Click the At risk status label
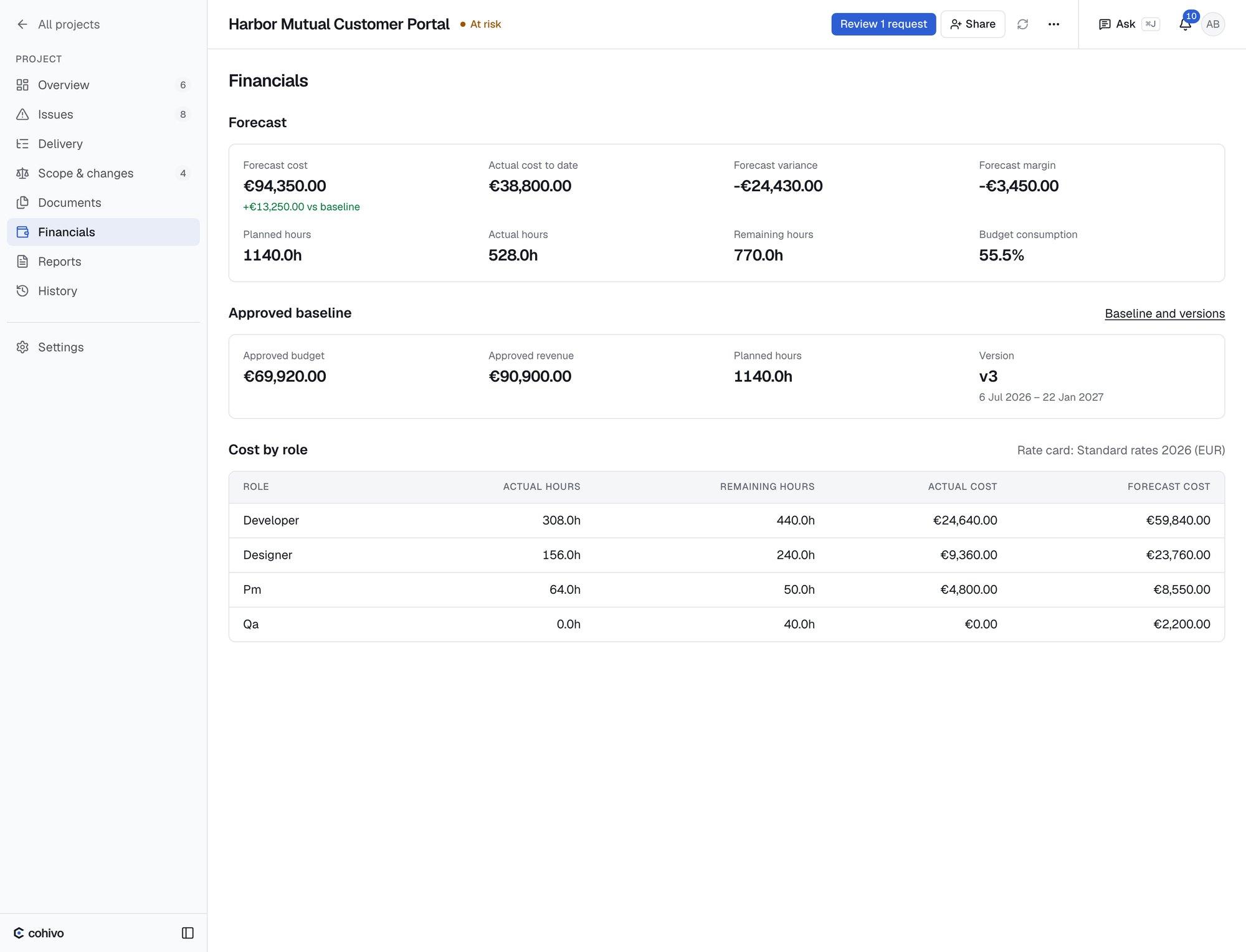This screenshot has height=952, width=1246. [x=480, y=24]
